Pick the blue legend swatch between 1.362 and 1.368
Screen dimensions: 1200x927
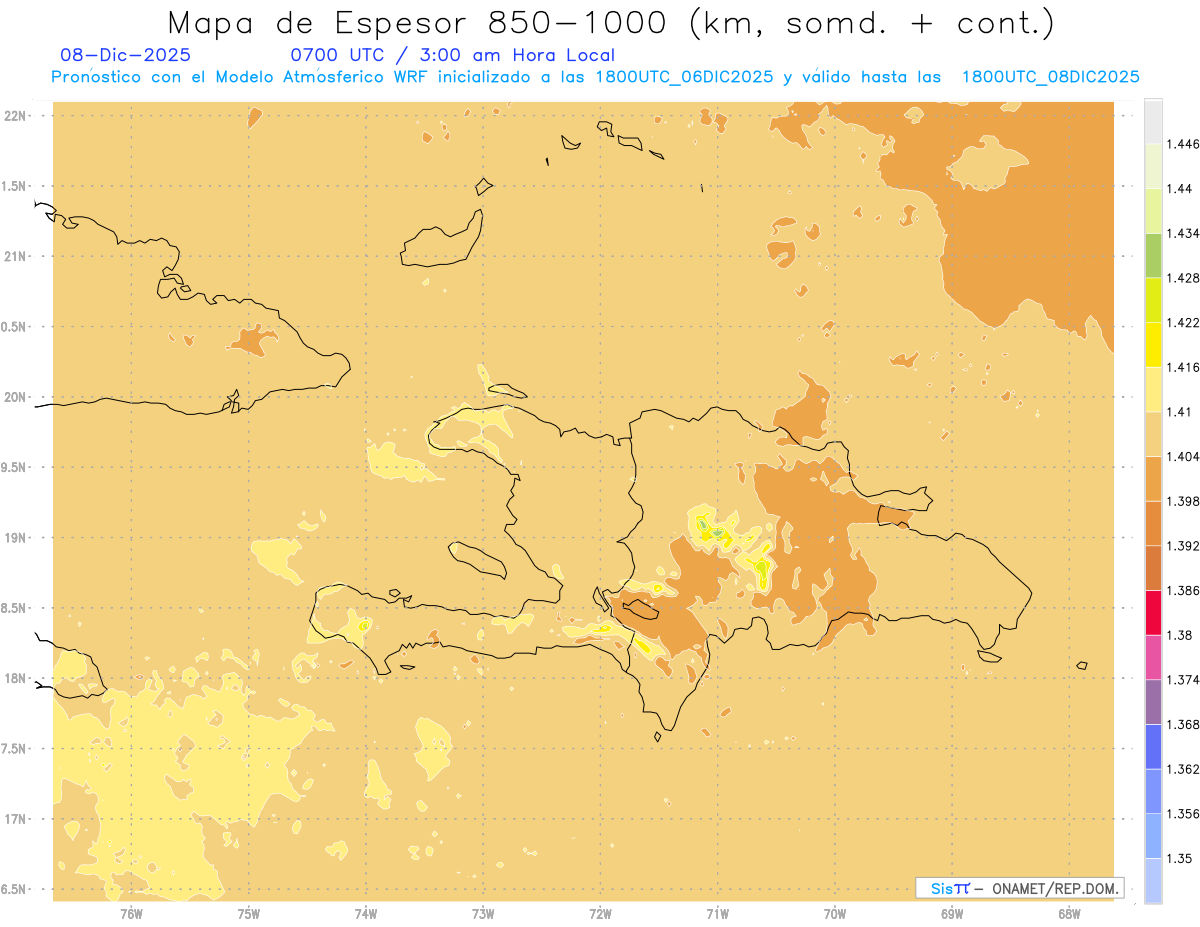[1153, 746]
